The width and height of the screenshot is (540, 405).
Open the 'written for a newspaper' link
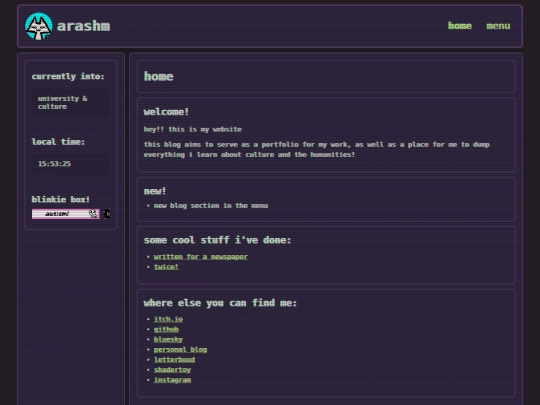200,257
